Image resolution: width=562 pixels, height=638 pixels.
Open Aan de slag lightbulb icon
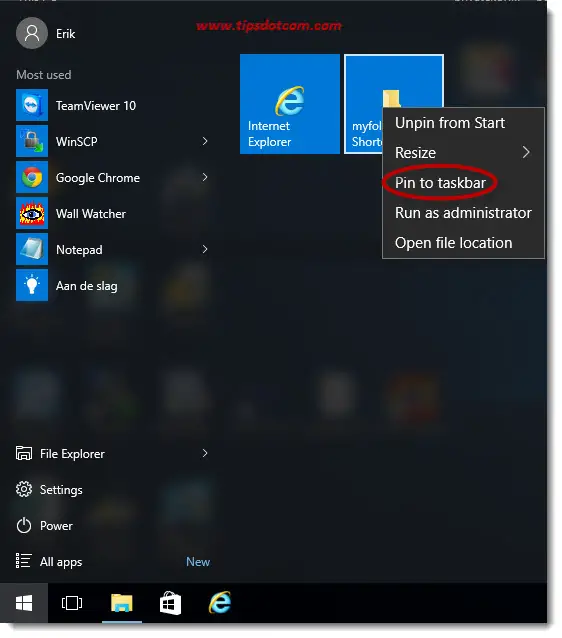pyautogui.click(x=32, y=285)
